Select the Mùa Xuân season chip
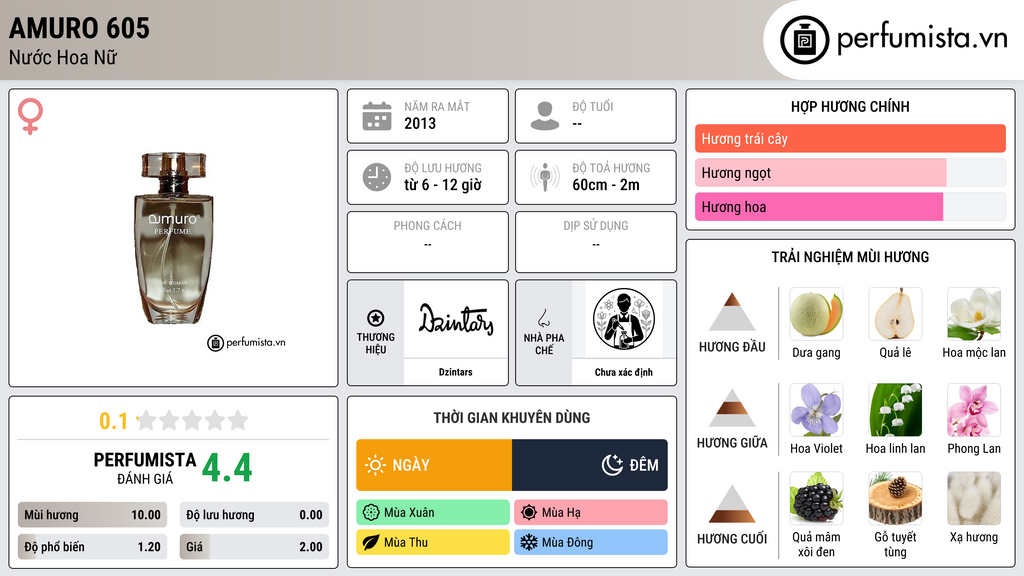Image resolution: width=1024 pixels, height=576 pixels. [433, 513]
